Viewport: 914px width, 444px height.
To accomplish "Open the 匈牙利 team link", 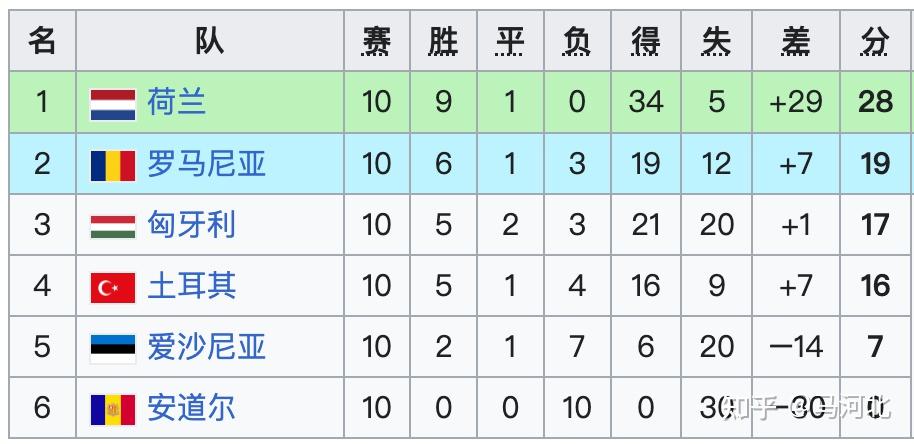I will coord(191,225).
